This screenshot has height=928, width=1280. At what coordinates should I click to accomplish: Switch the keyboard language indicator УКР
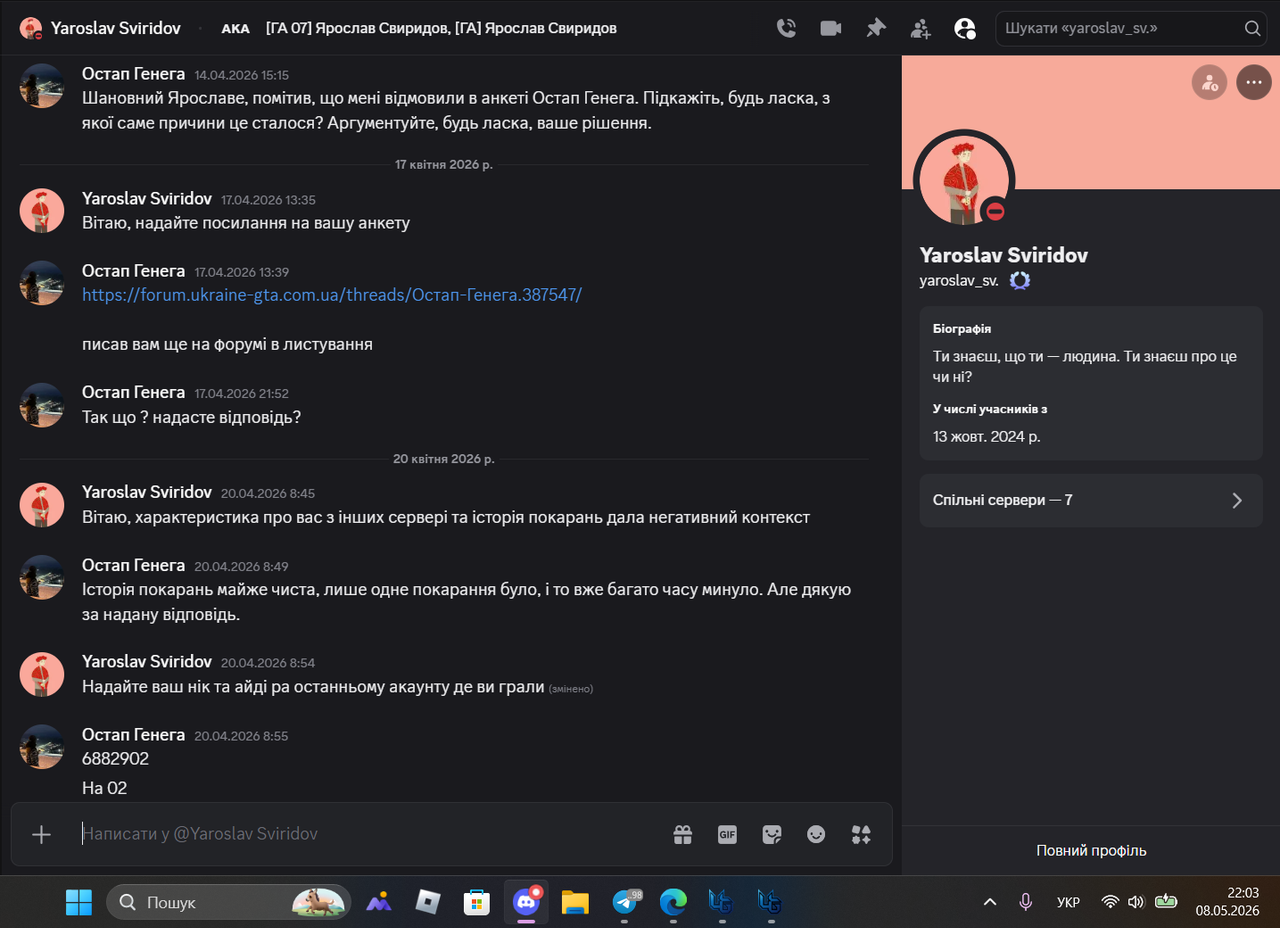tap(1068, 902)
